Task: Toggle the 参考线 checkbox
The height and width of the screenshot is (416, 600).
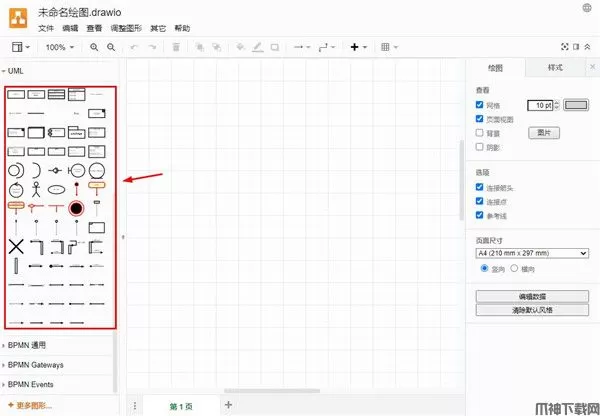Action: click(479, 215)
